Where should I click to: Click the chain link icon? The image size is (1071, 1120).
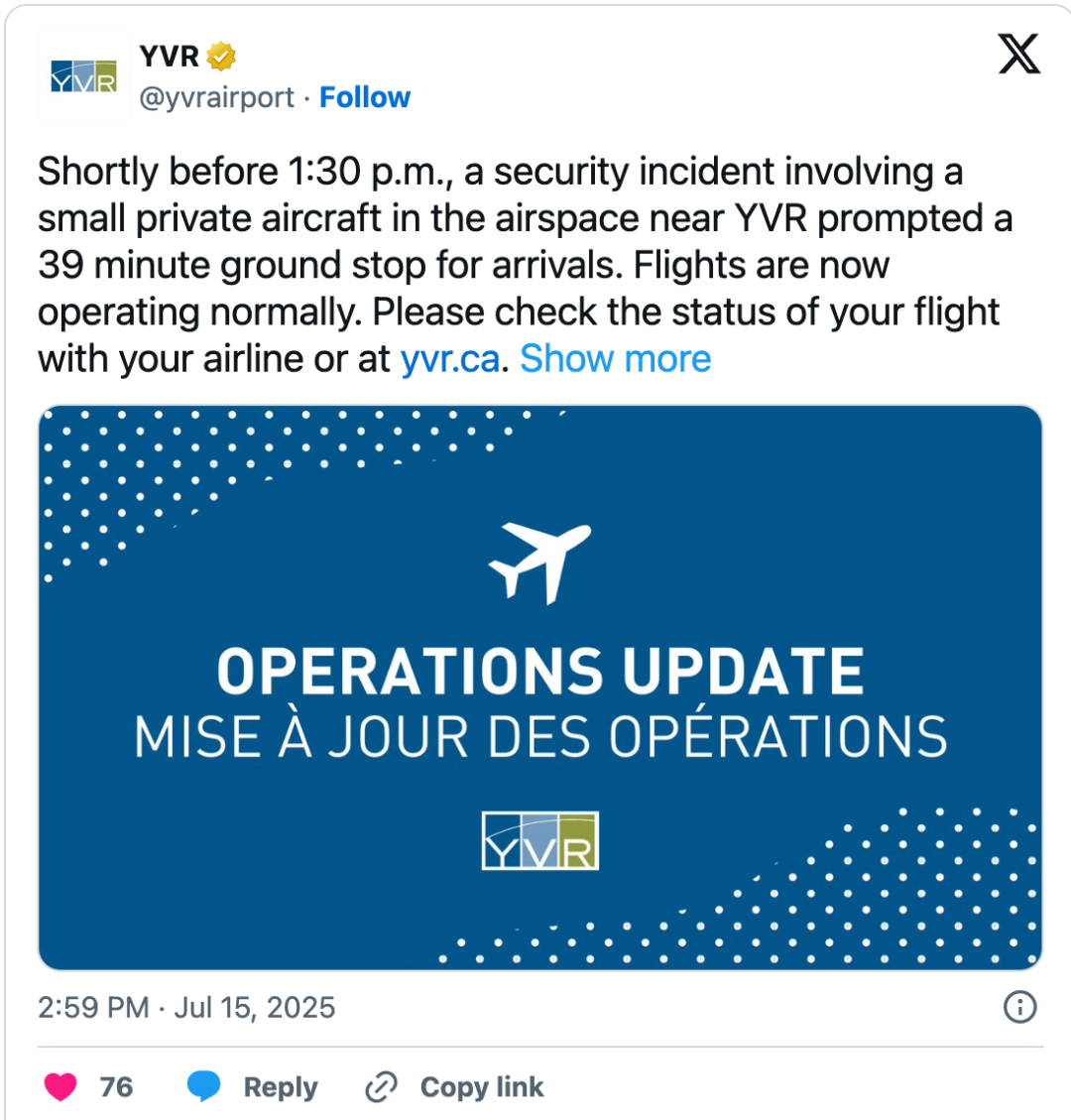click(381, 1087)
